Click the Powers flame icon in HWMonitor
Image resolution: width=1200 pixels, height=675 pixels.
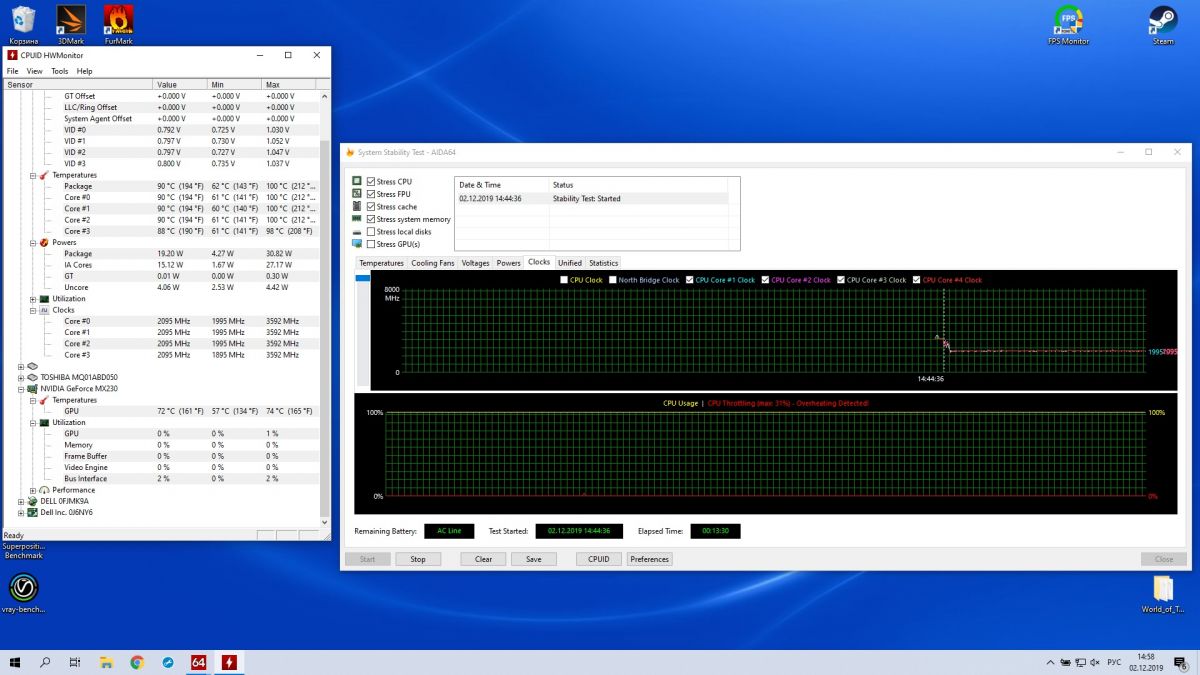[44, 242]
